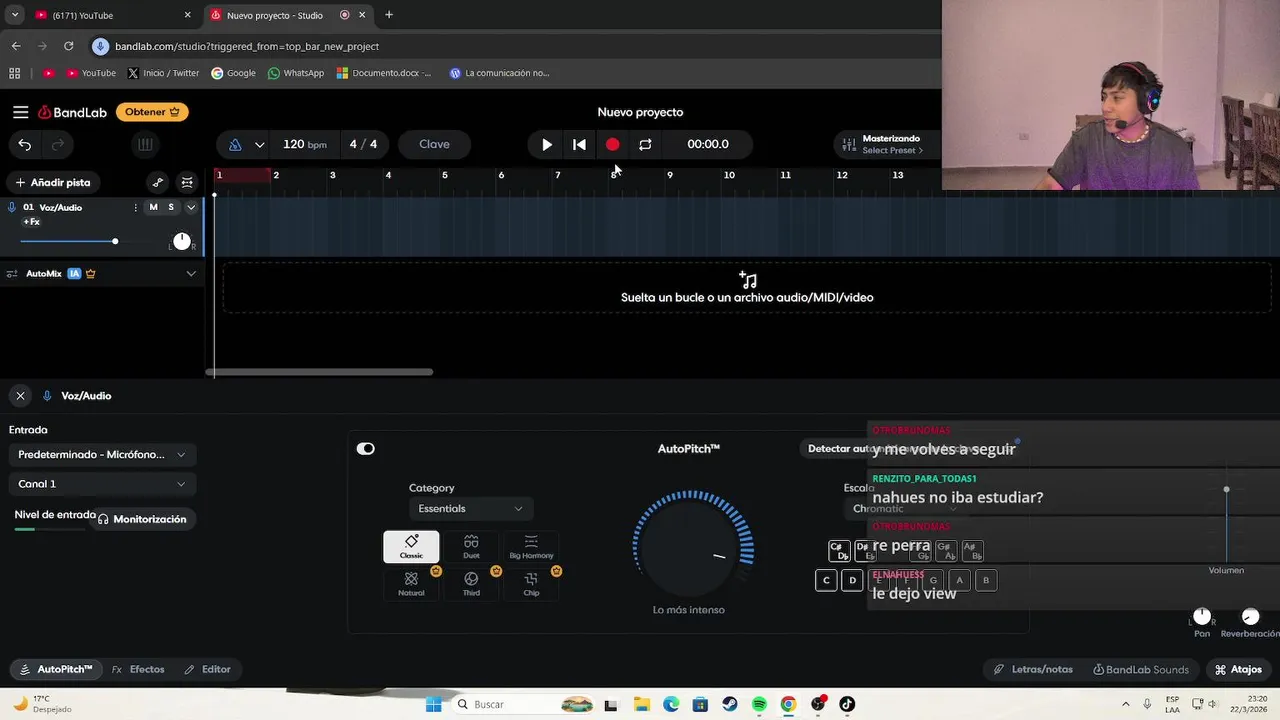This screenshot has height=720, width=1280.
Task: Open the automation curve tool
Action: point(157,182)
